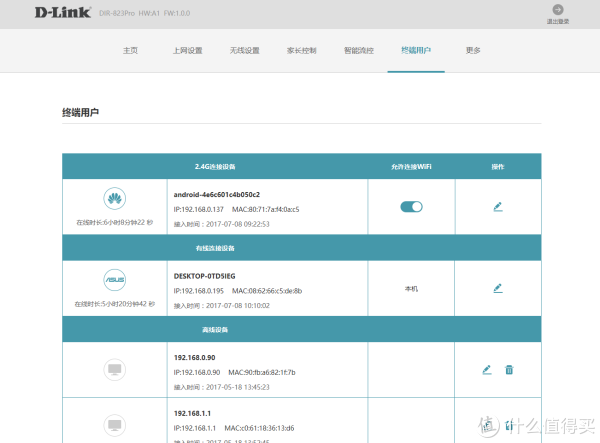Select the 终端用户 tab
This screenshot has height=443, width=600.
416,50
